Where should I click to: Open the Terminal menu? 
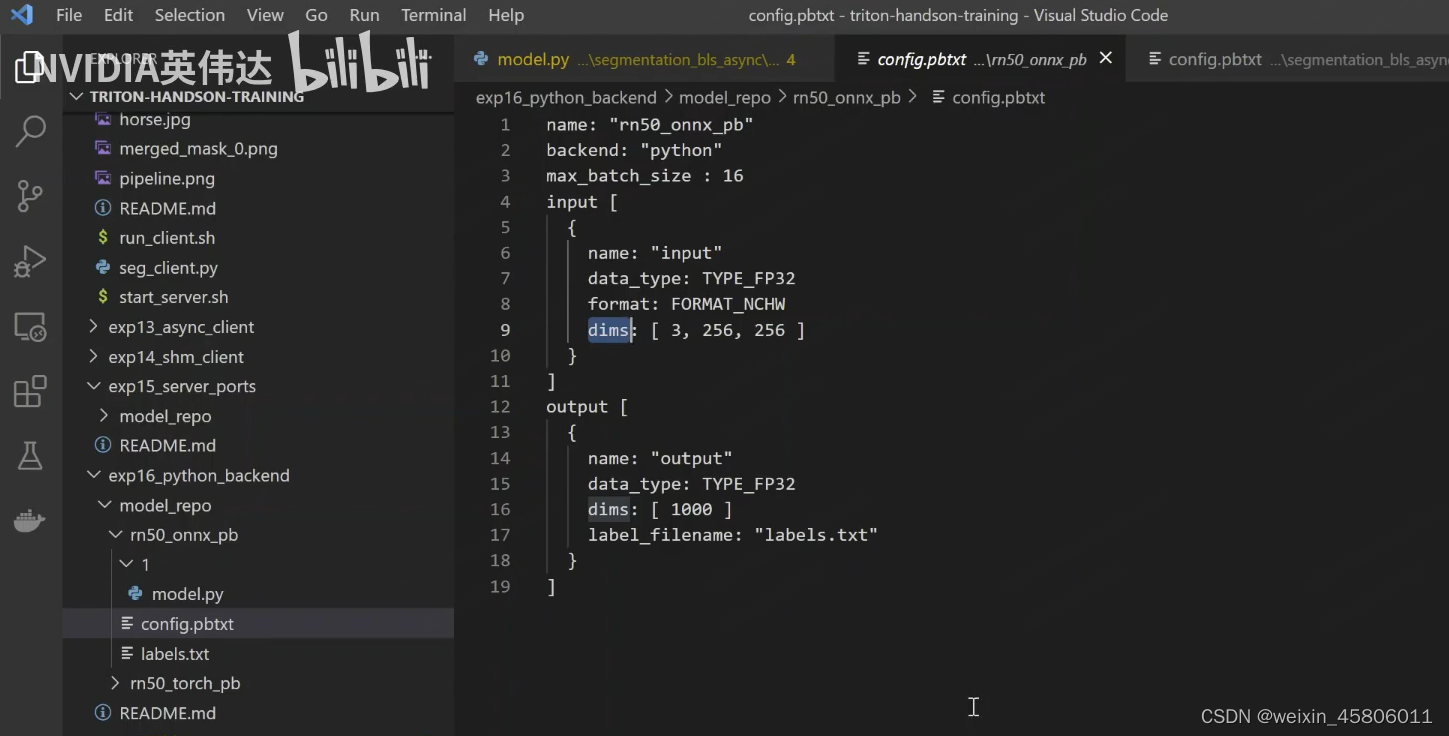pyautogui.click(x=433, y=15)
